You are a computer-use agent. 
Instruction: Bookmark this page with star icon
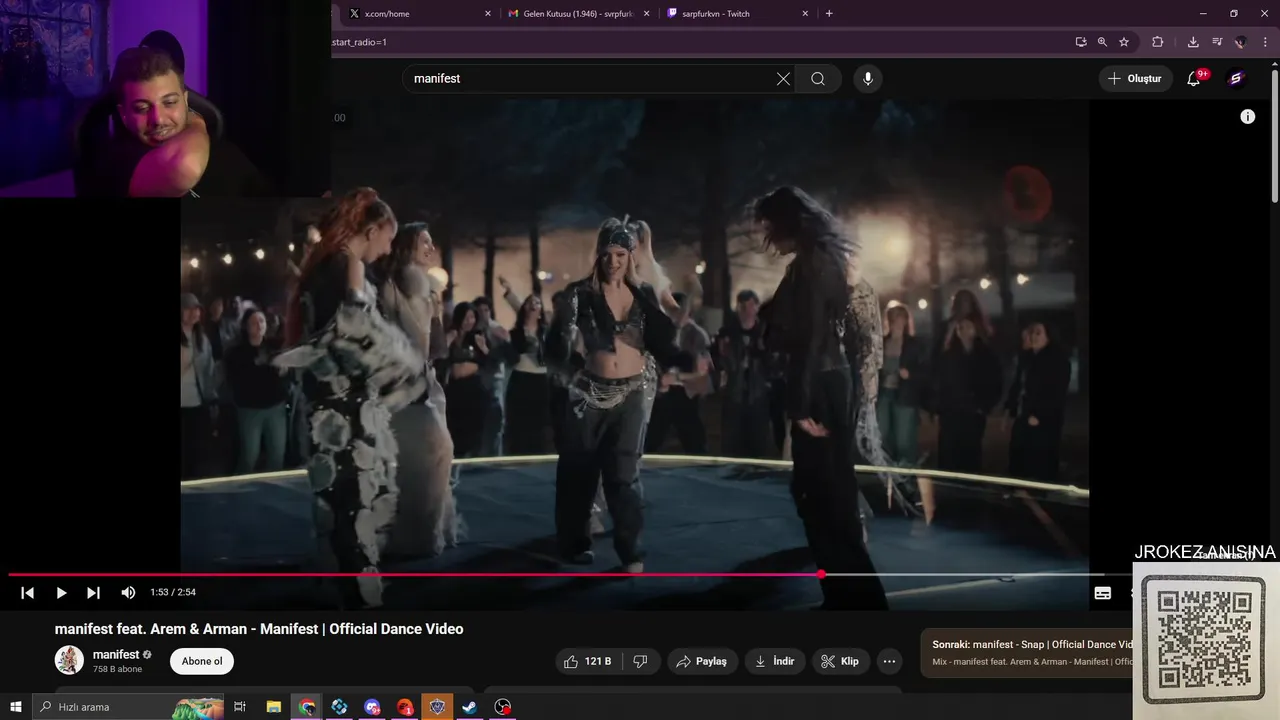tap(1124, 42)
